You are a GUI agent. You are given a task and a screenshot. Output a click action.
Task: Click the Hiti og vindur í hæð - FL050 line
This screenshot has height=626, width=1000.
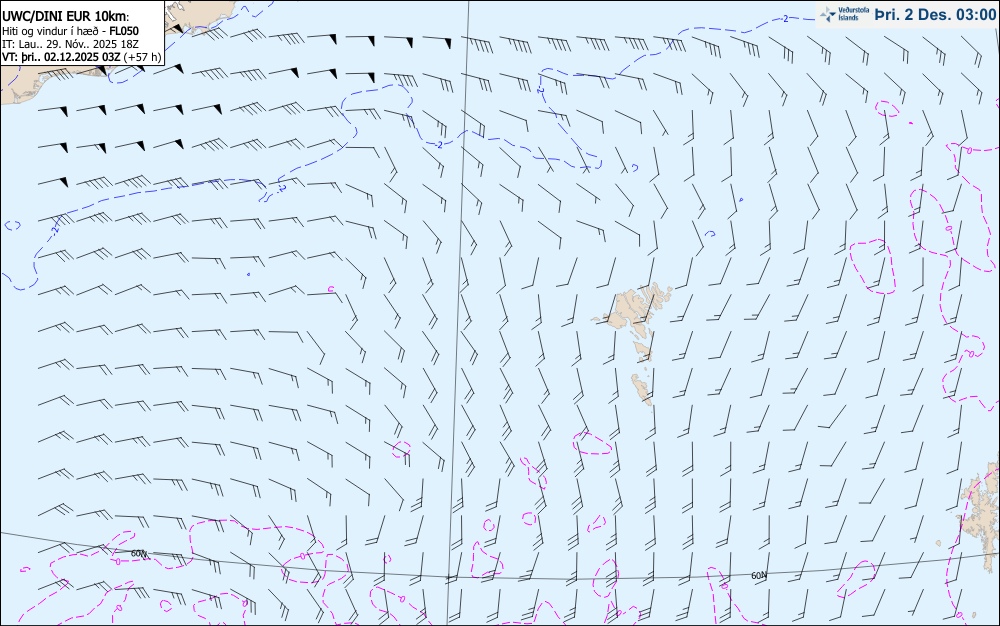coord(70,31)
